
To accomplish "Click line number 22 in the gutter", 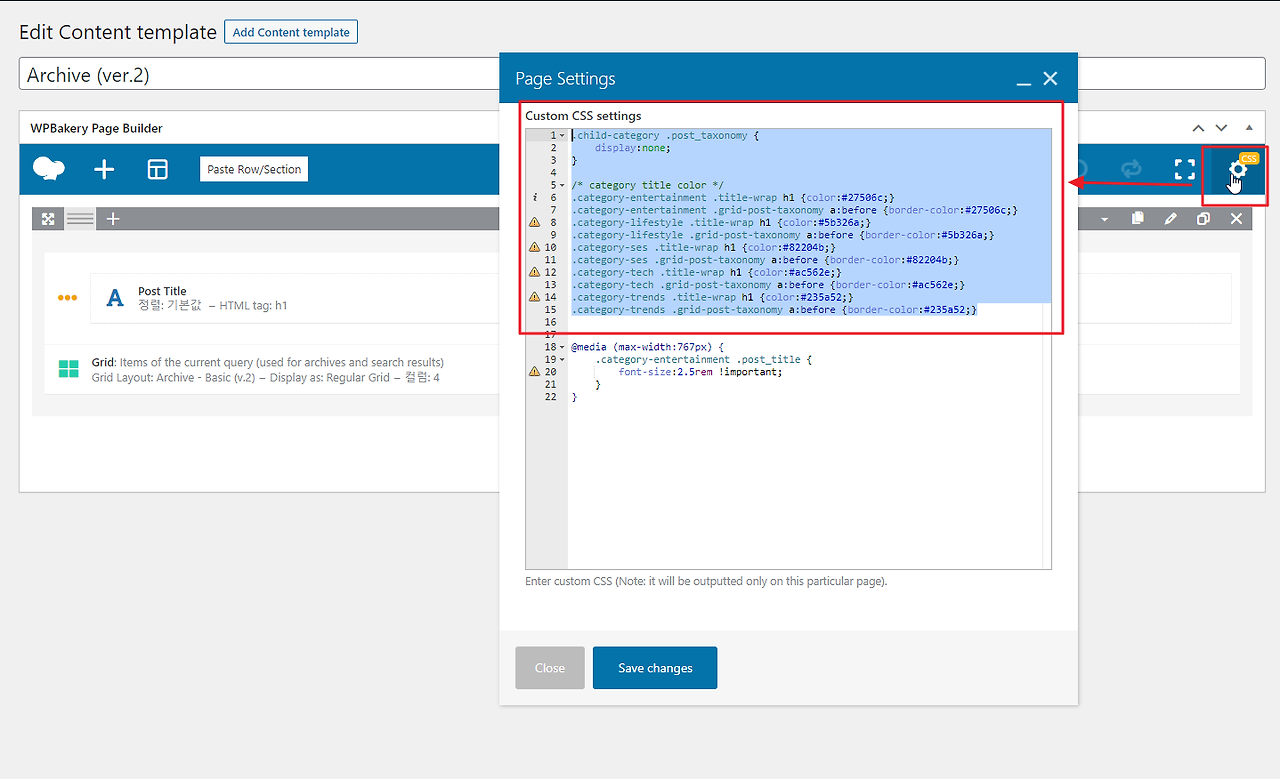I will click(550, 397).
